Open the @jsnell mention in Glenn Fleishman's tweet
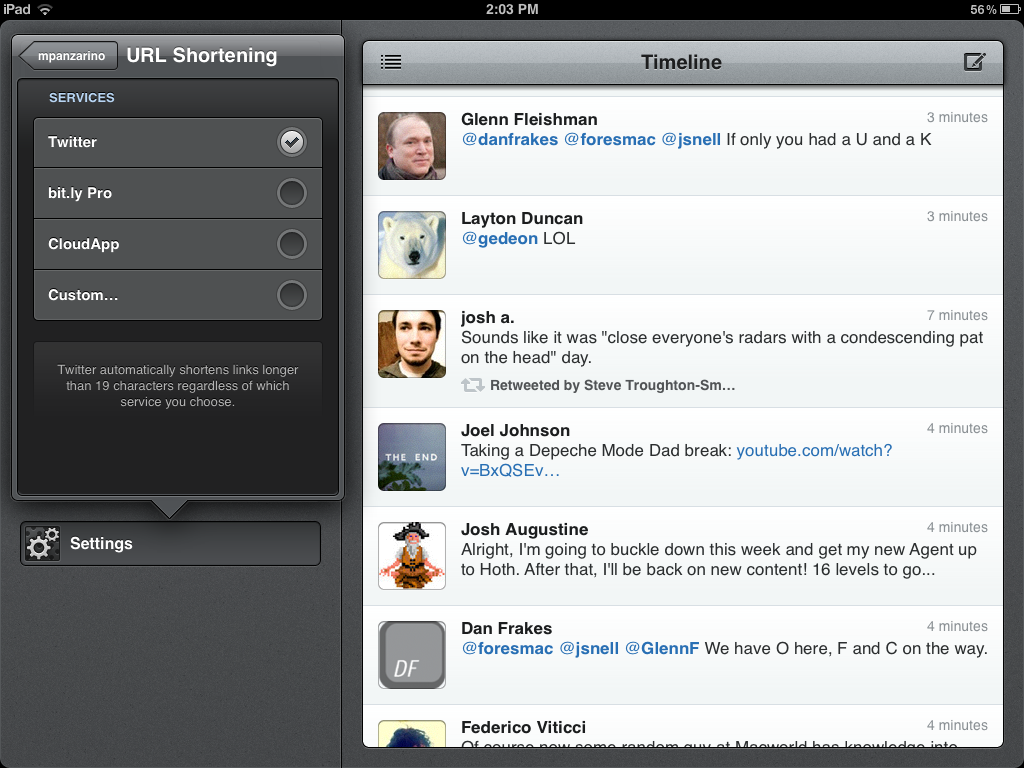 [691, 139]
